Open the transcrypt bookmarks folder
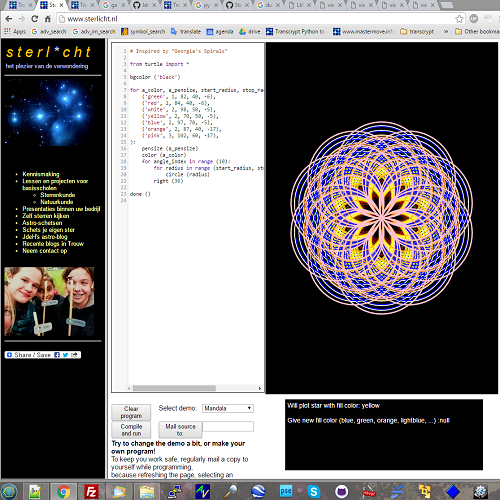This screenshot has width=500, height=500. point(417,32)
